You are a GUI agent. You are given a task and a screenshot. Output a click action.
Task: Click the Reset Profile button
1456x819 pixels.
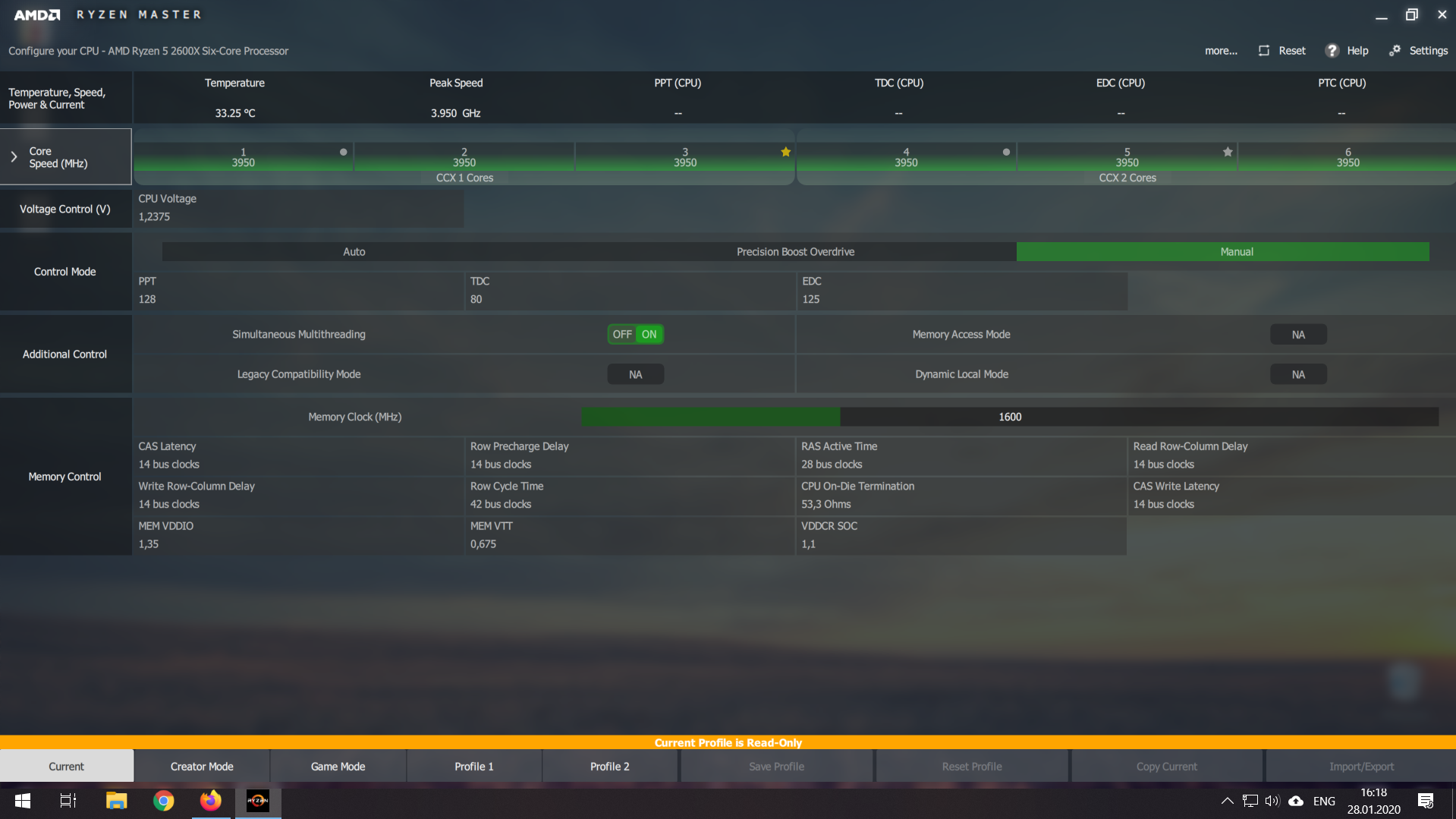[x=972, y=767]
